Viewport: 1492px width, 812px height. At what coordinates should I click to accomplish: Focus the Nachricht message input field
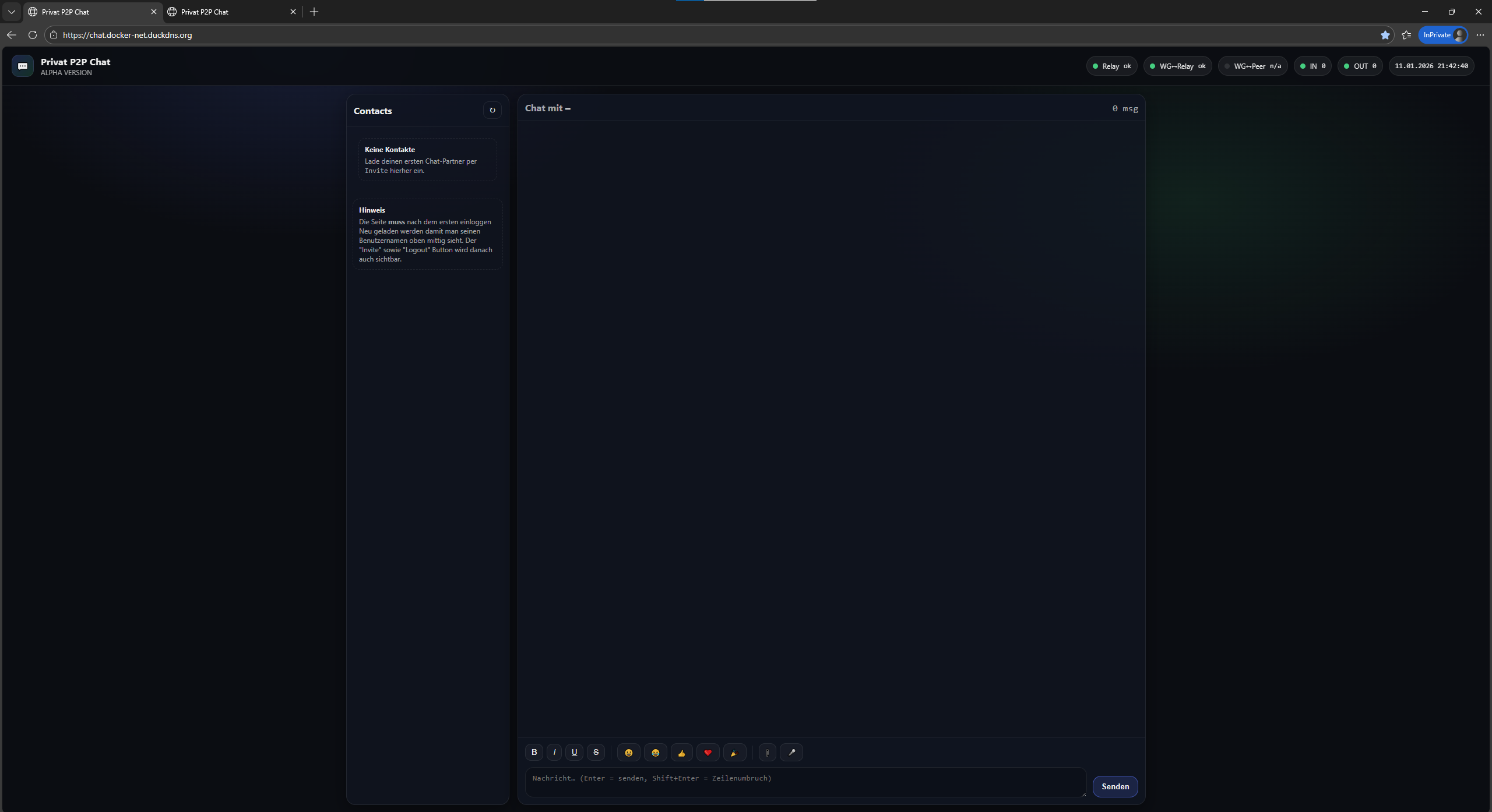pyautogui.click(x=804, y=782)
